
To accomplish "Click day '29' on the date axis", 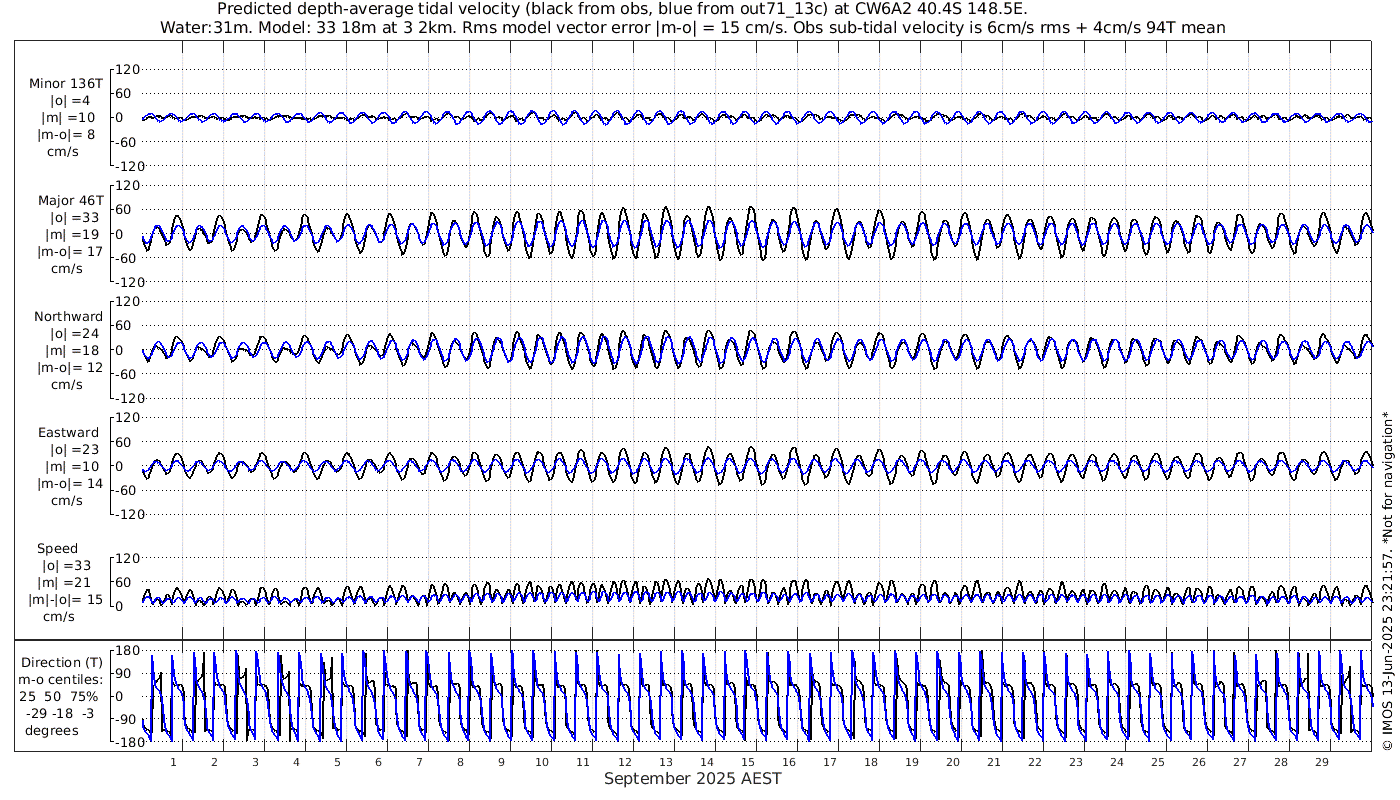I will click(x=1322, y=762).
